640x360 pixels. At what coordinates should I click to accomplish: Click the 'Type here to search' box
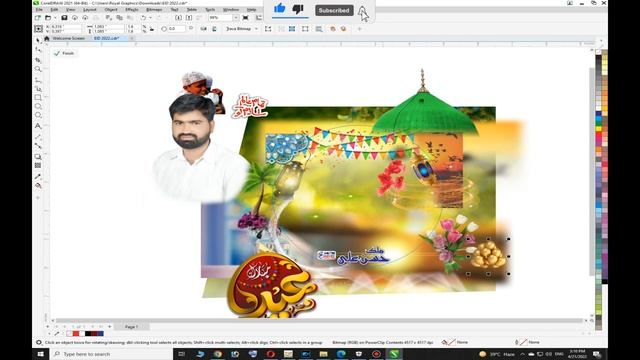111,354
